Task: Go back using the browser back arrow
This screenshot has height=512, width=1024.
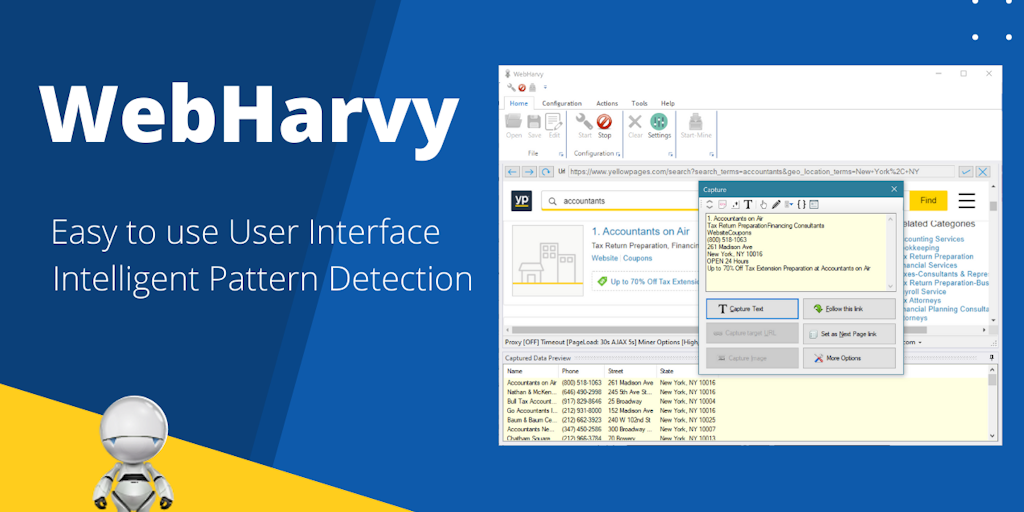Action: [x=512, y=172]
